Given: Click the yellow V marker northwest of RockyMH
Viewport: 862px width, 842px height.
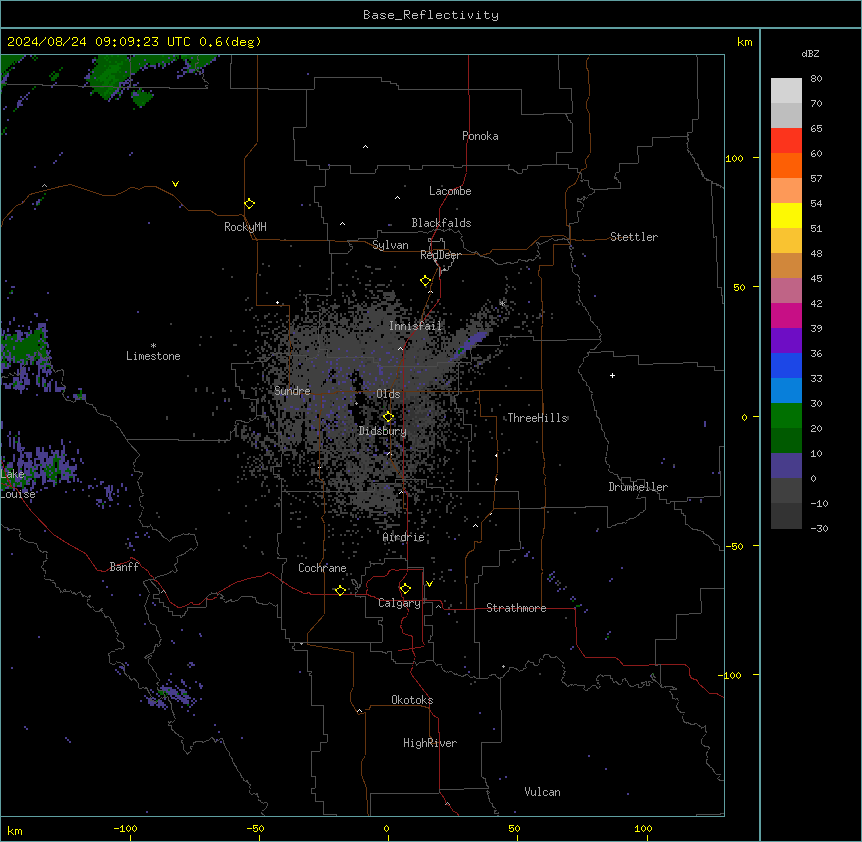Looking at the screenshot, I should 175,184.
